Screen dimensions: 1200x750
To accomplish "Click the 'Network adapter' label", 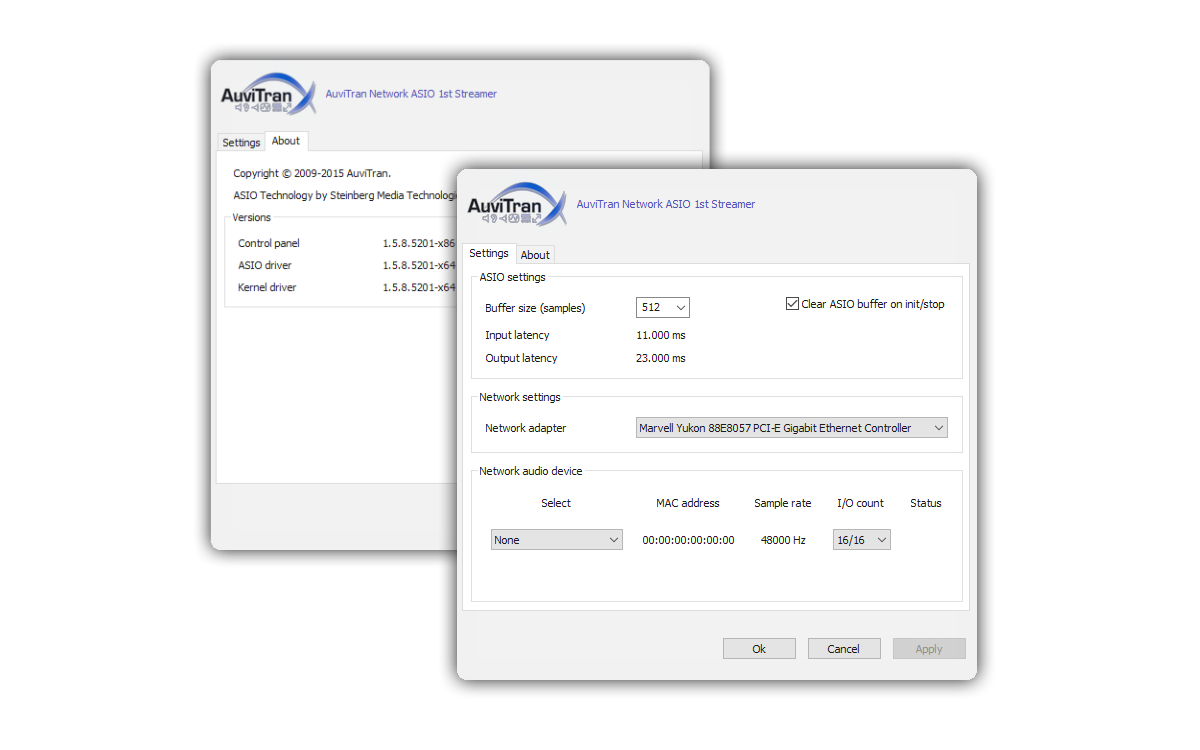I will pos(526,428).
